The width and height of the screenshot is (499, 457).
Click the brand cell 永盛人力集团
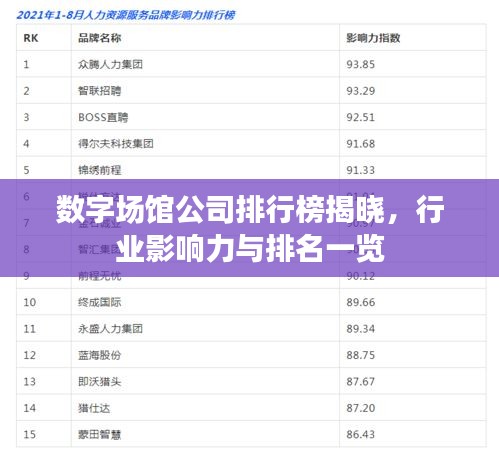coord(110,329)
